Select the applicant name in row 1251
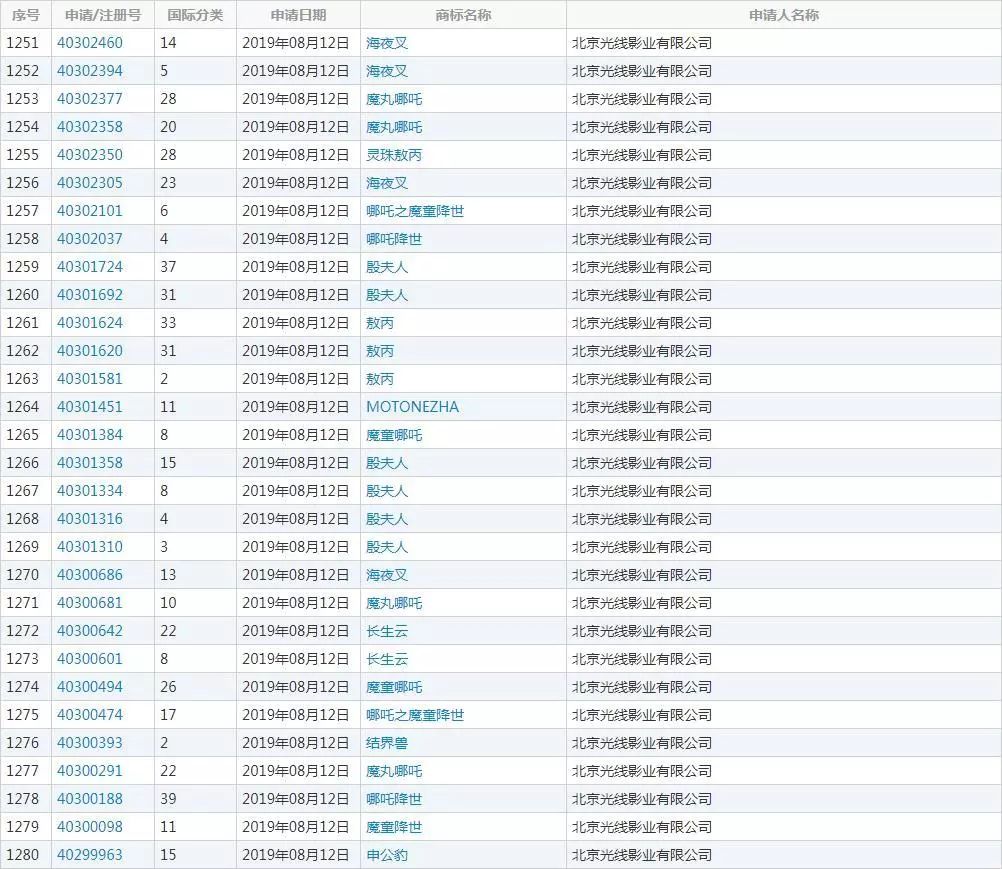 642,43
